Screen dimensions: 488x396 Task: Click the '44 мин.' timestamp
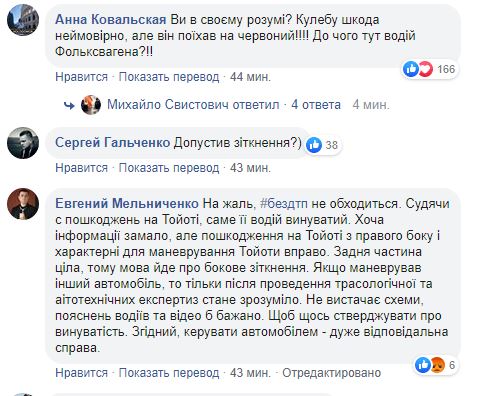click(x=250, y=77)
